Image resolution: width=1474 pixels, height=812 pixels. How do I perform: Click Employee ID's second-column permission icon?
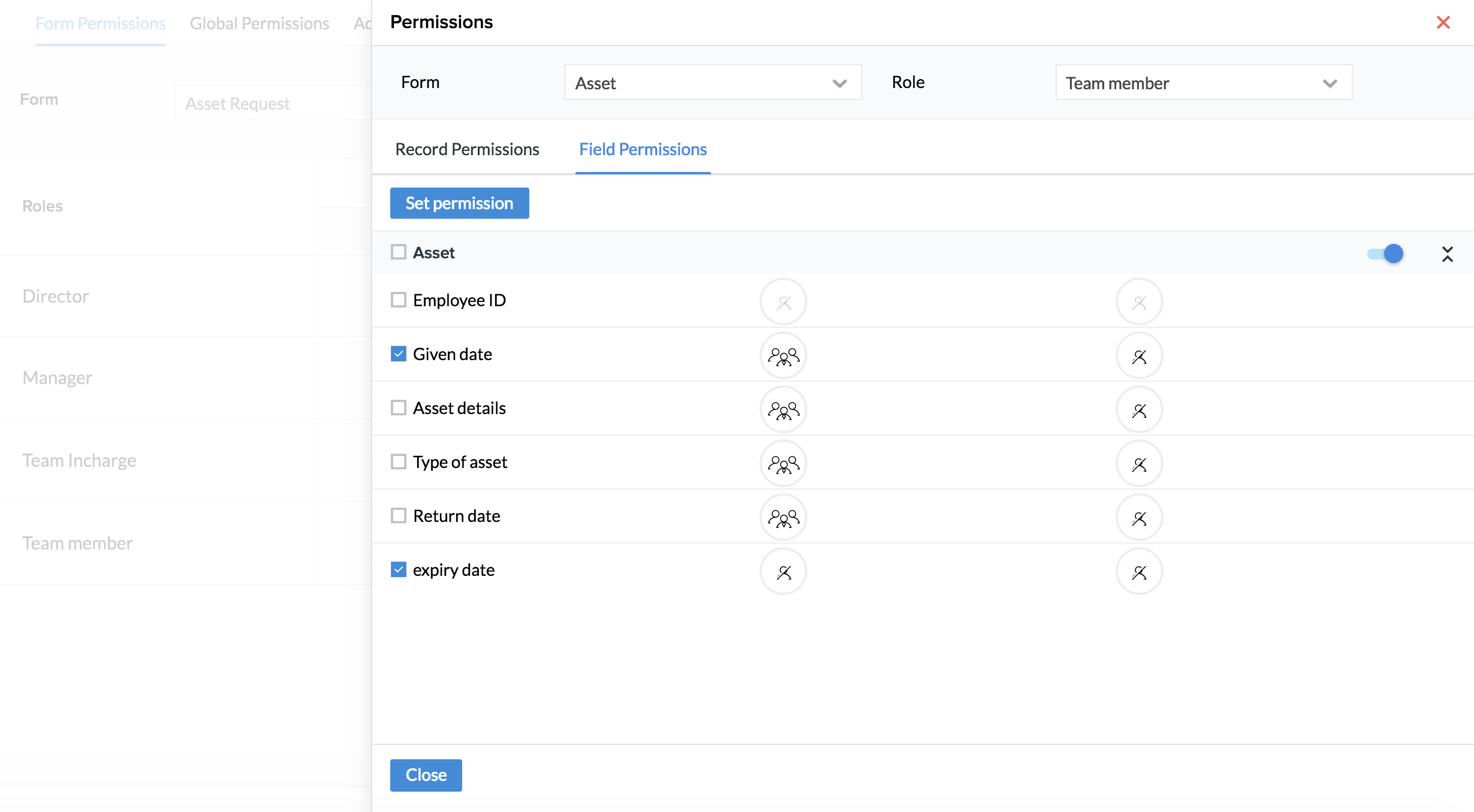1139,302
